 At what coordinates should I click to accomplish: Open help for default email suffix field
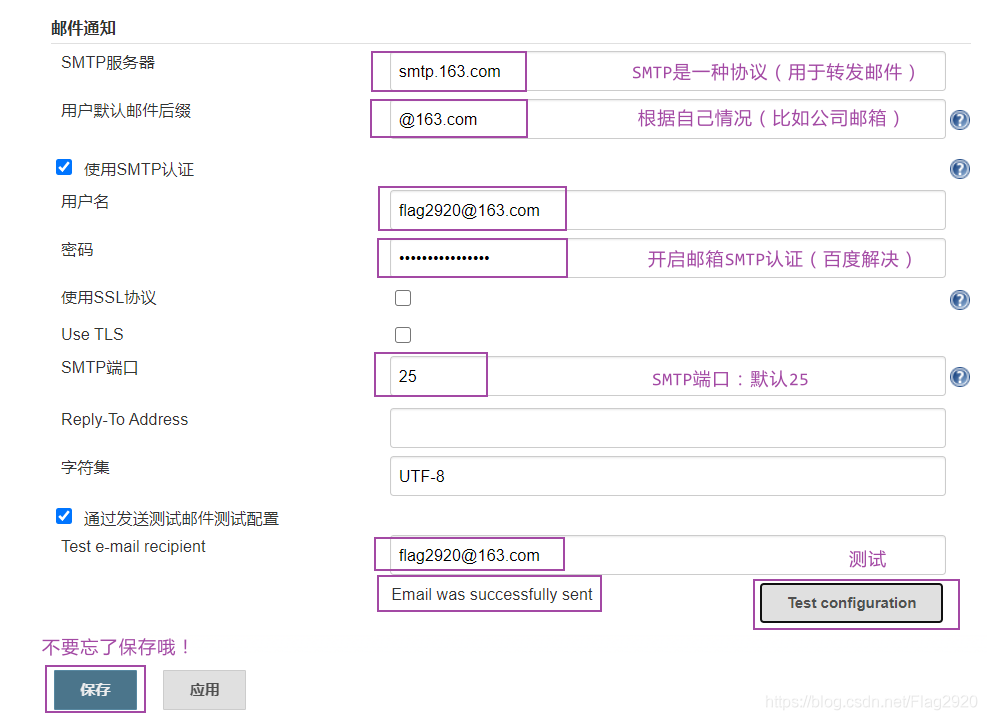tap(960, 120)
